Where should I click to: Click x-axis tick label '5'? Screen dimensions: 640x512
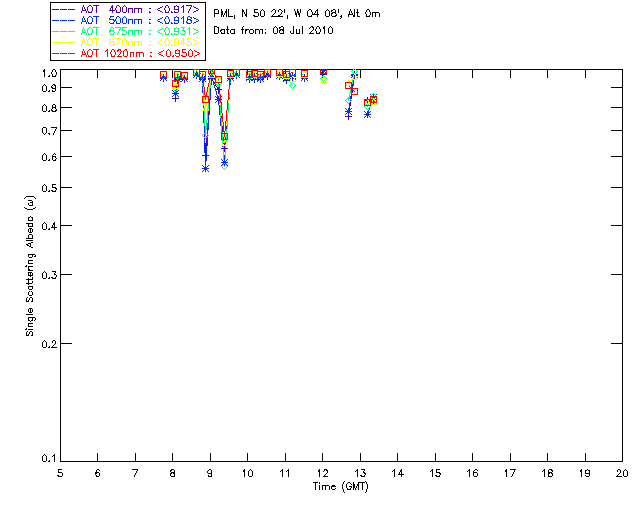pos(60,473)
